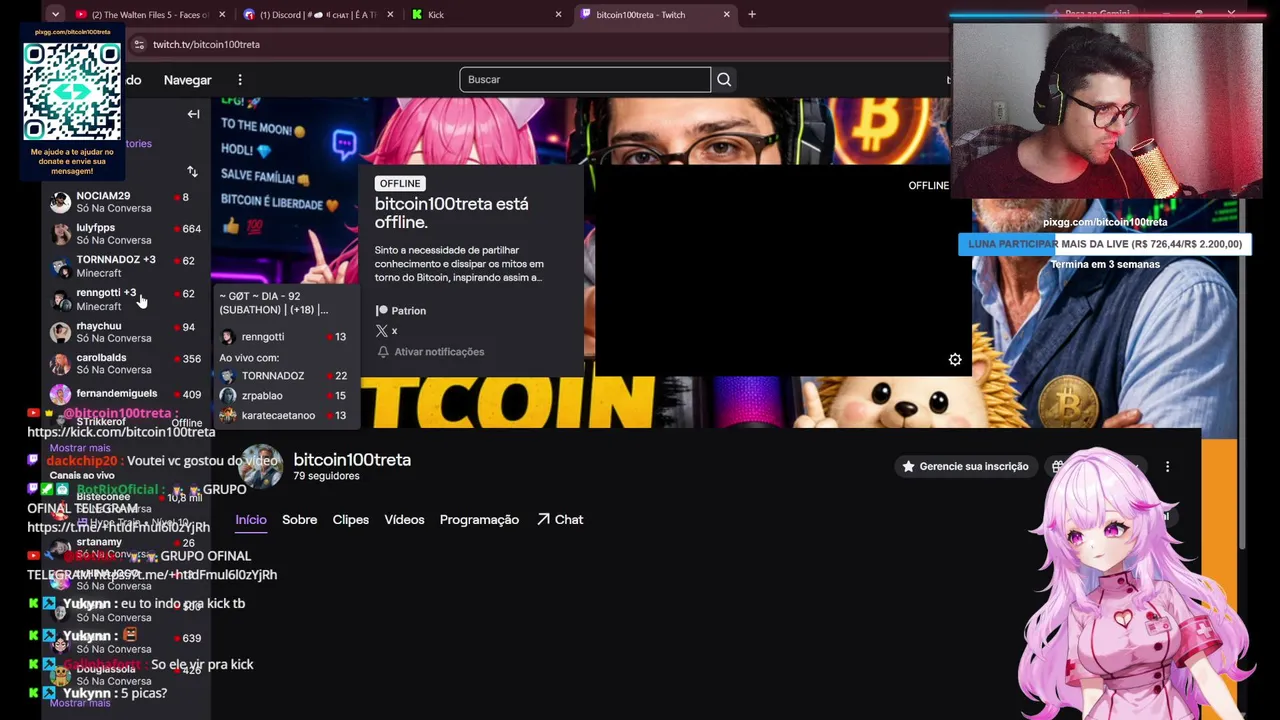Switch to the Clipes tab
The width and height of the screenshot is (1280, 720).
pos(350,520)
